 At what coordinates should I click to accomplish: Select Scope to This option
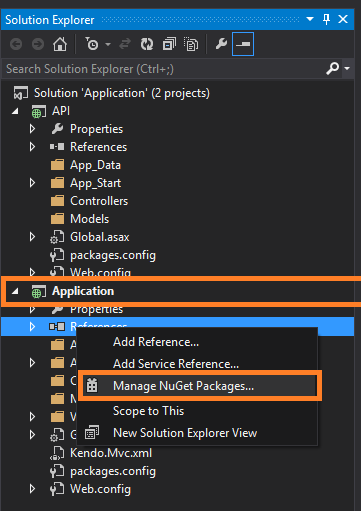(x=148, y=411)
